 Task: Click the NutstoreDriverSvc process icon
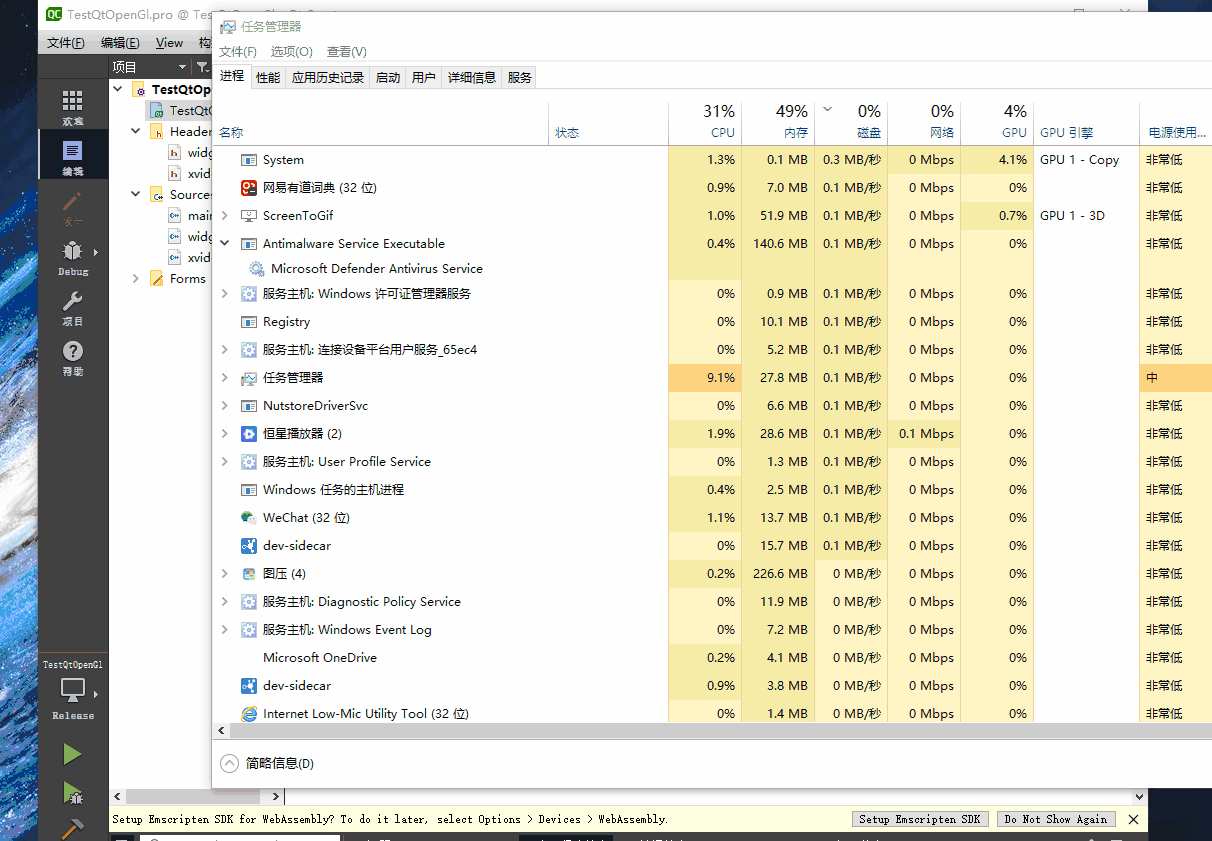(249, 406)
